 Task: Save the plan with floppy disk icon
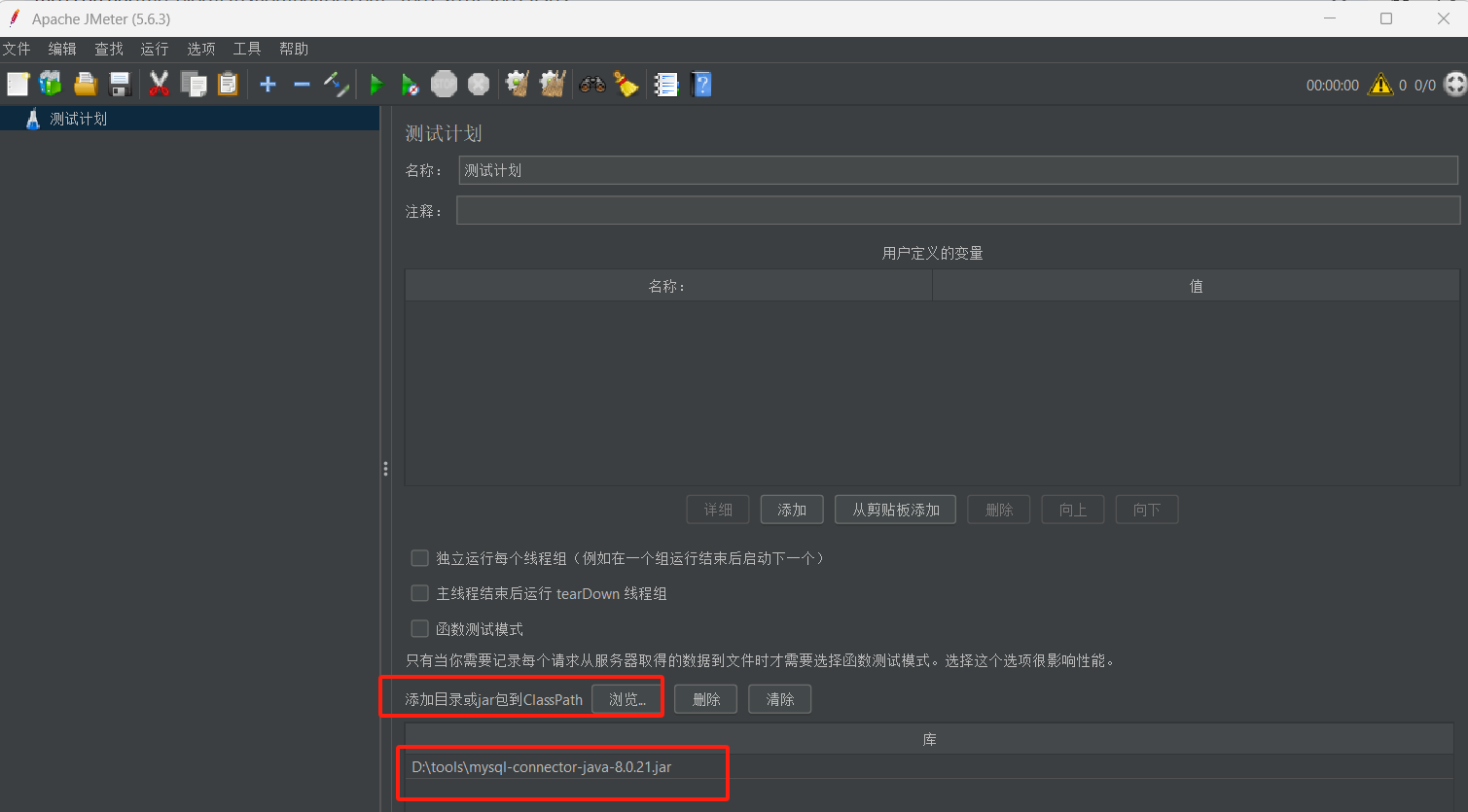pos(120,85)
